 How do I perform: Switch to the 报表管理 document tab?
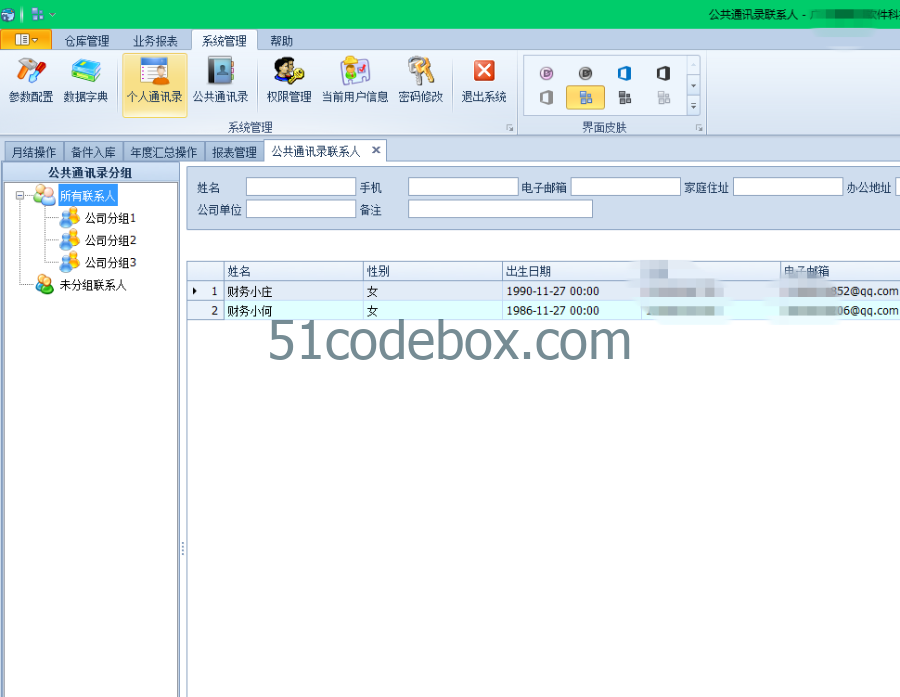tap(234, 152)
